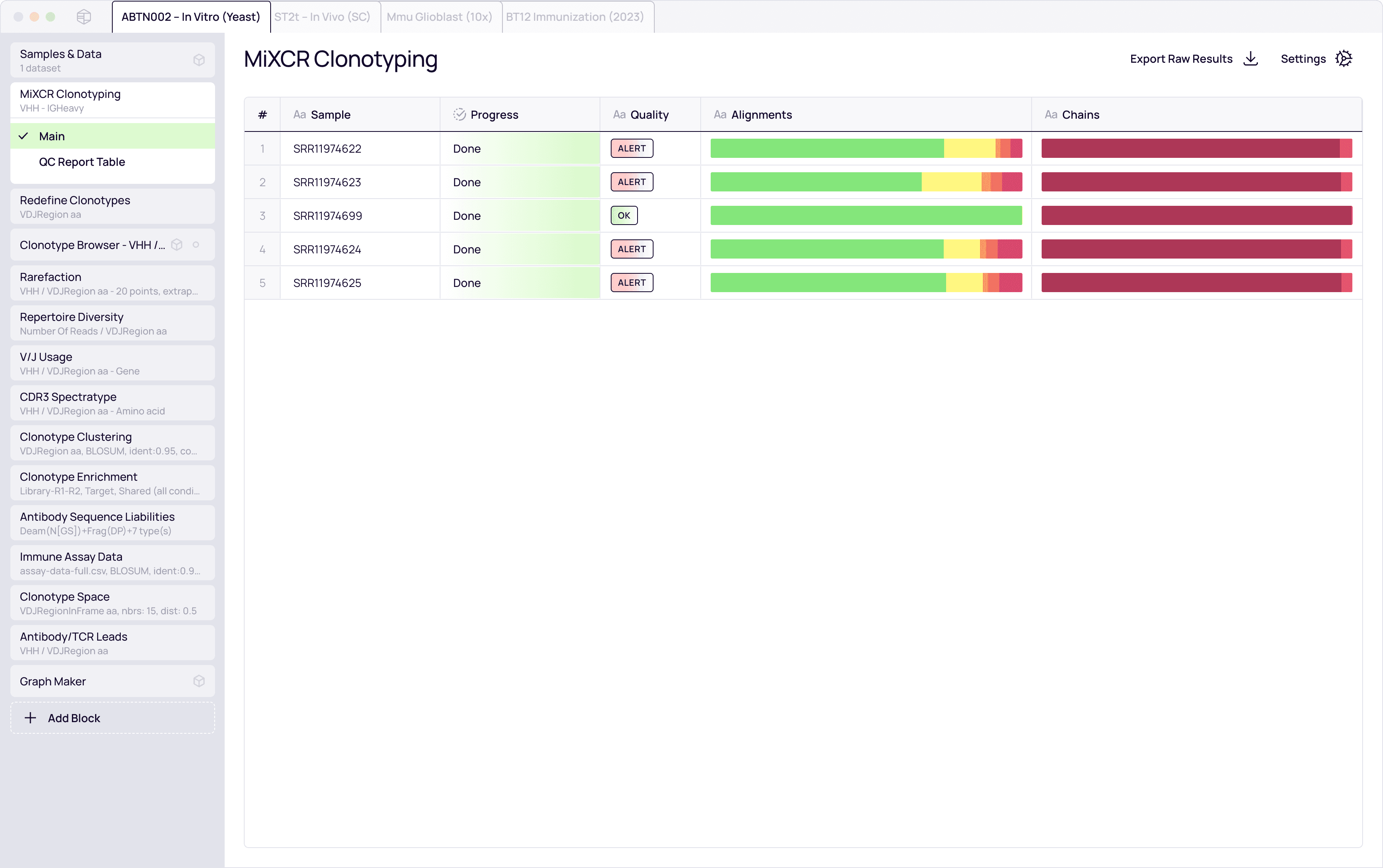Open the Mmu Glioblast (10x) tab
Viewport: 1383px width, 868px height.
coord(439,17)
